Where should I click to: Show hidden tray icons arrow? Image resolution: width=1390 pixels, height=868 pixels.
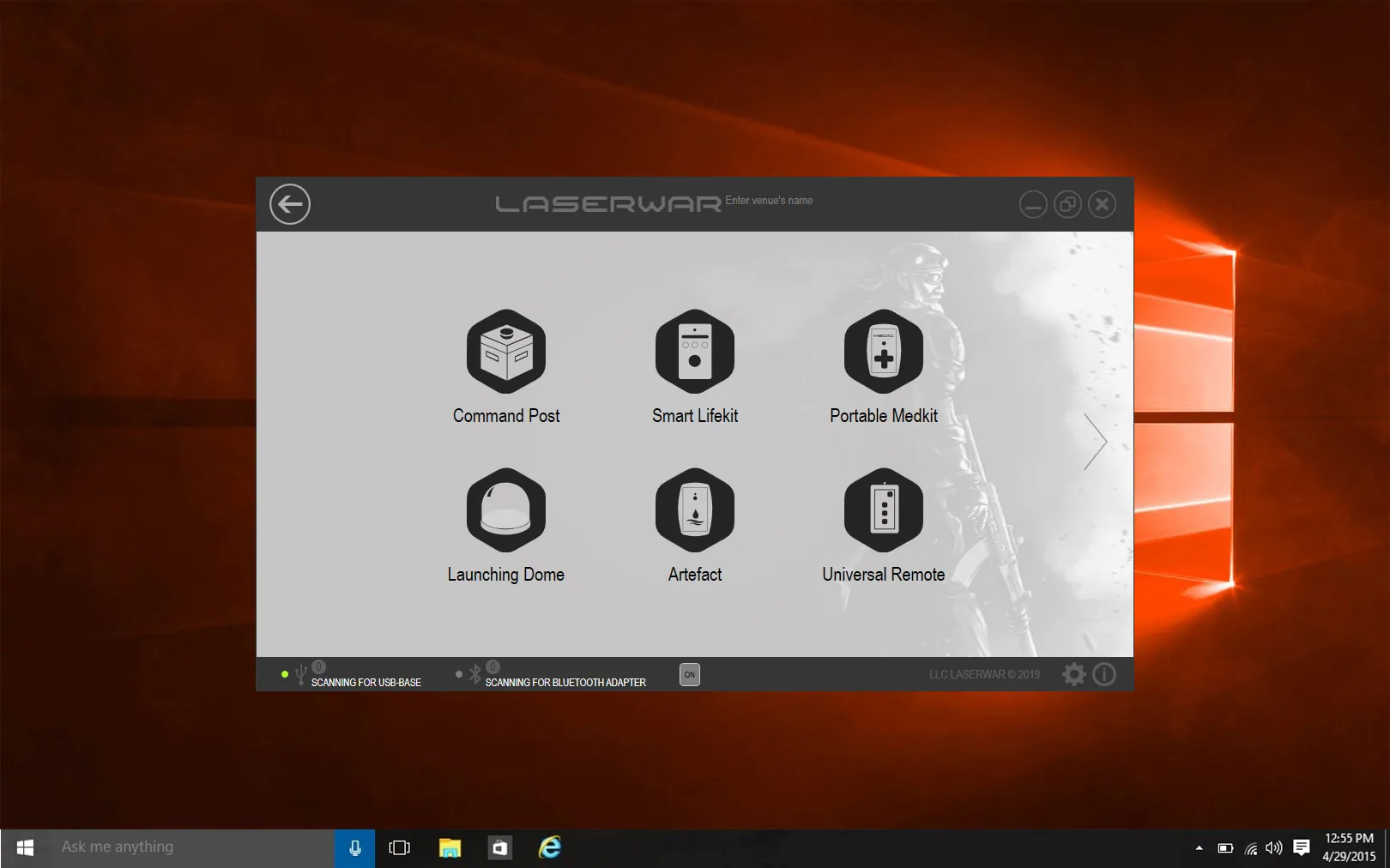click(x=1199, y=848)
